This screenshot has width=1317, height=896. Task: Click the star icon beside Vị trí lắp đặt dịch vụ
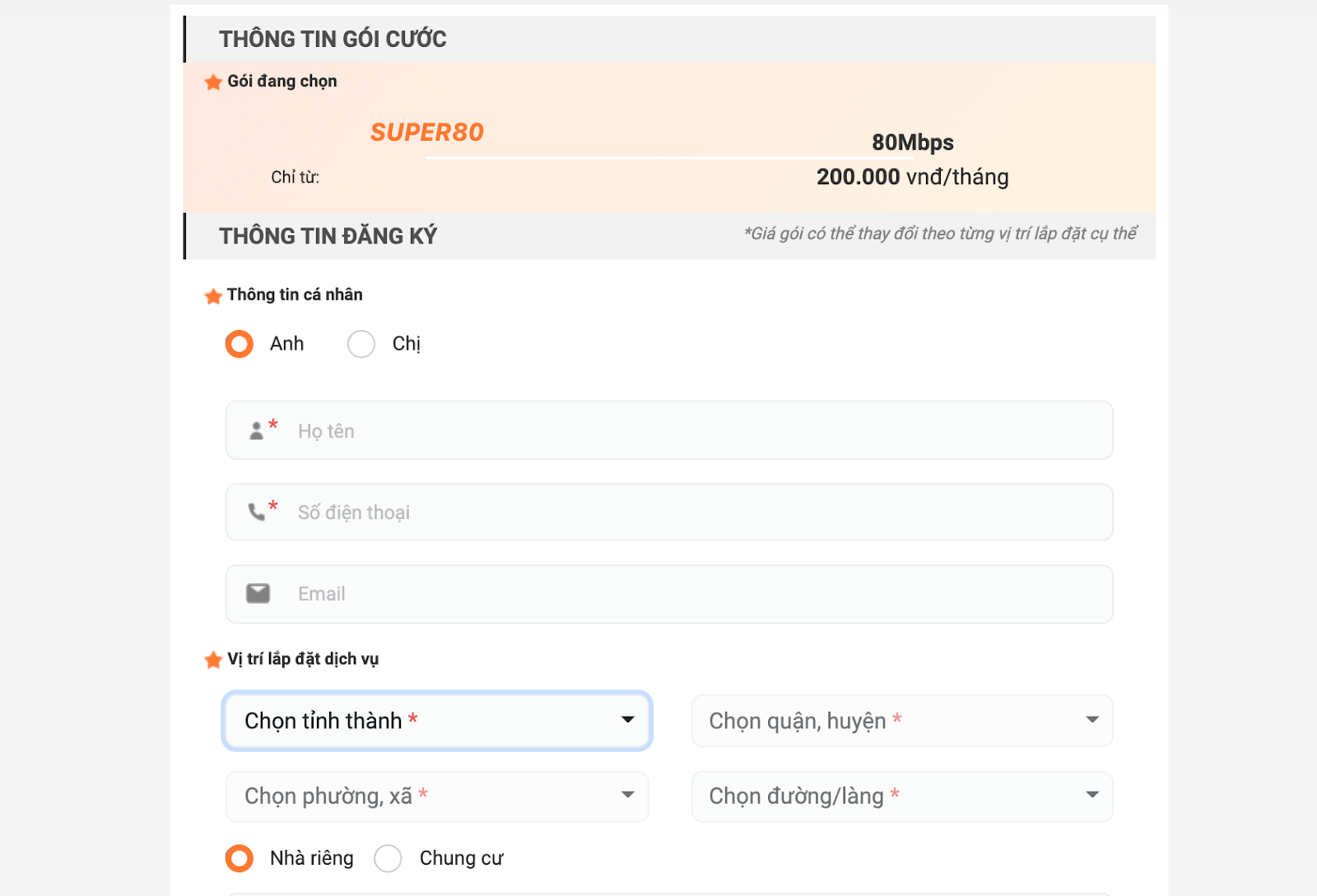[x=213, y=660]
